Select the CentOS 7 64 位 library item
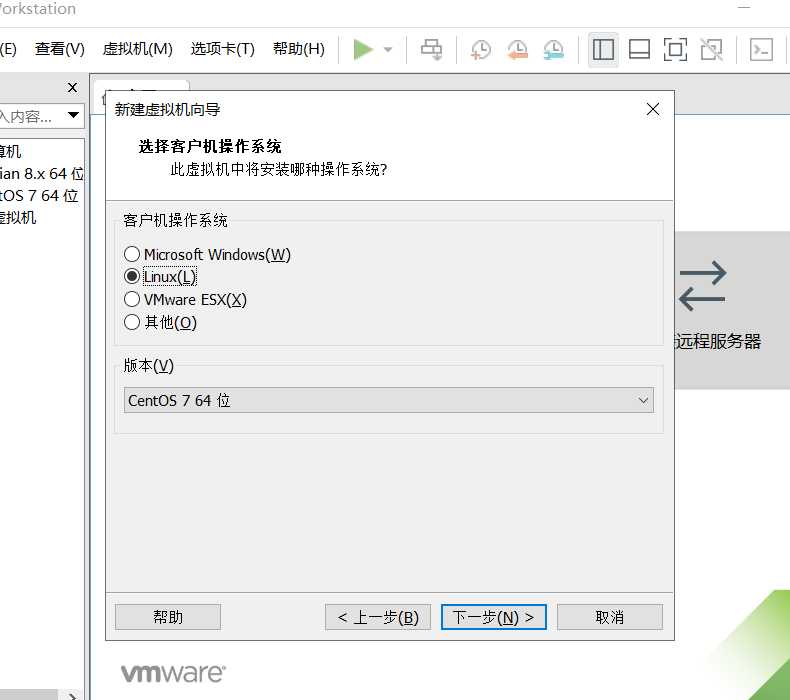 (41, 196)
